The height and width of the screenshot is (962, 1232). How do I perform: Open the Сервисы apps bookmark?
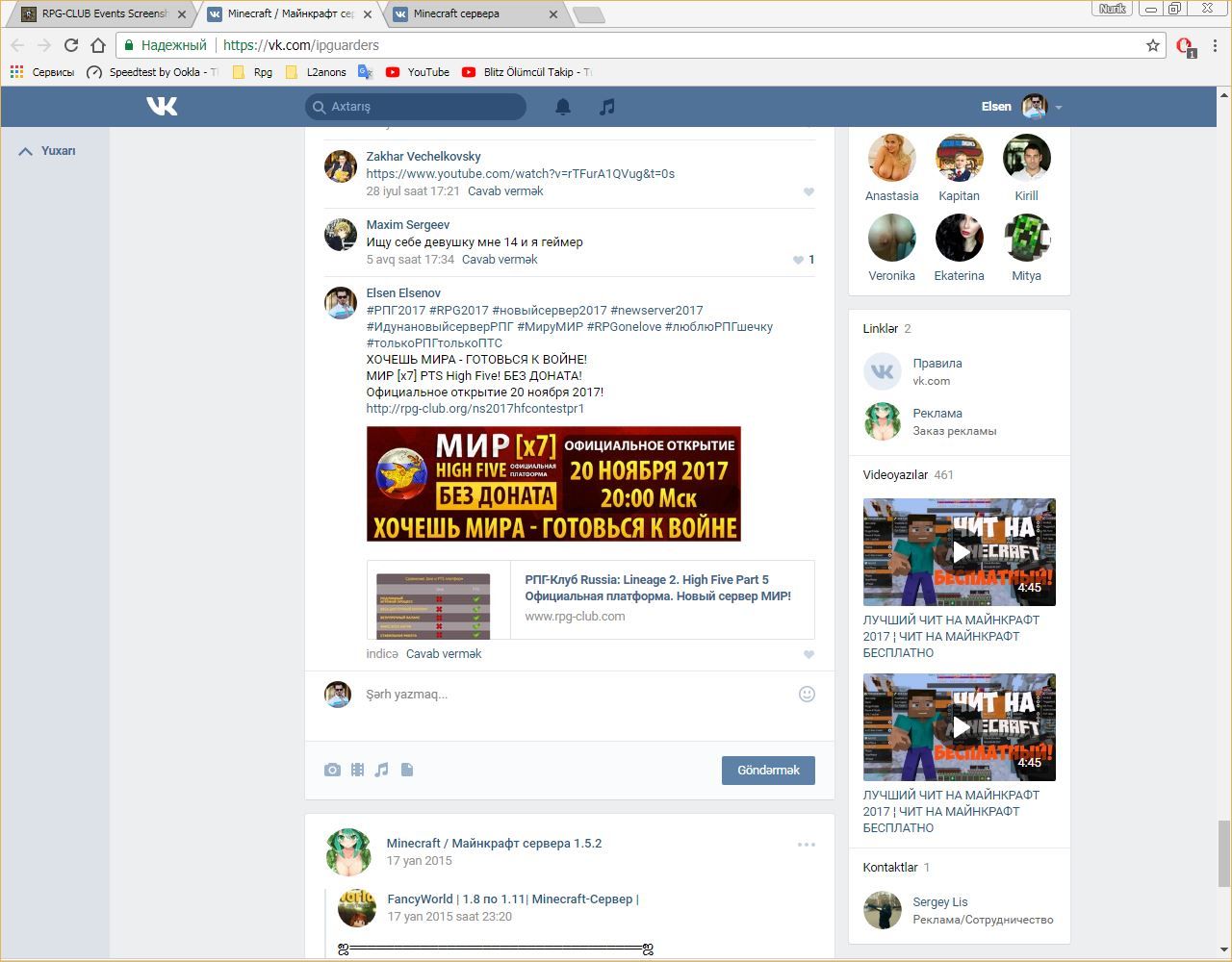tap(42, 72)
